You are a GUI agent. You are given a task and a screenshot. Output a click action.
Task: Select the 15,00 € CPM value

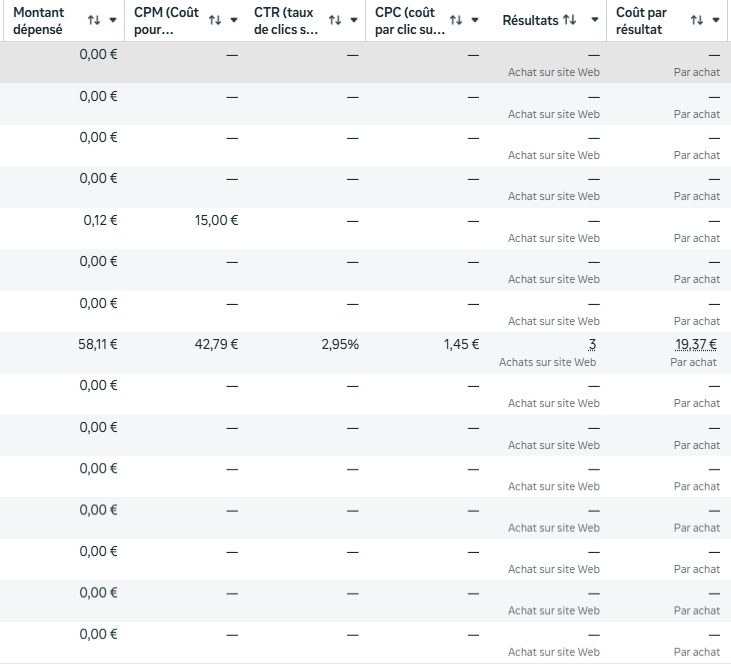tap(216, 220)
